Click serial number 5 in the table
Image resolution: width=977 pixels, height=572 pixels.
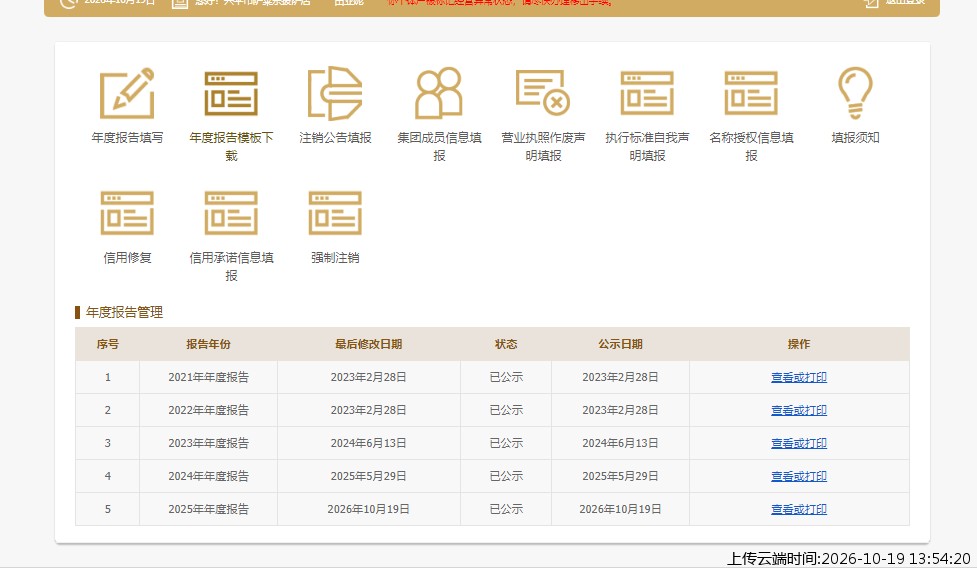(108, 509)
